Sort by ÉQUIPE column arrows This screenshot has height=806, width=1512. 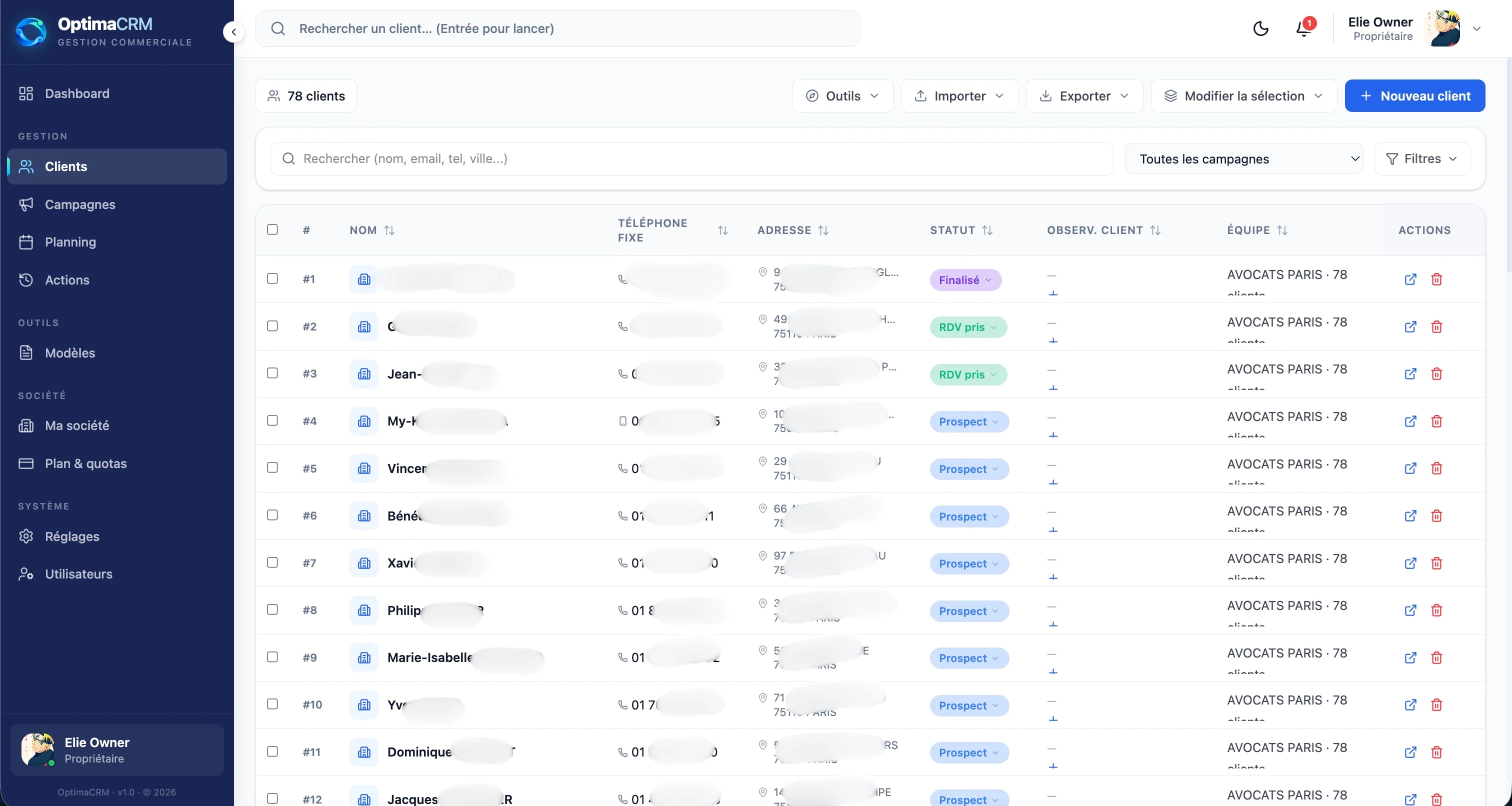(x=1282, y=230)
